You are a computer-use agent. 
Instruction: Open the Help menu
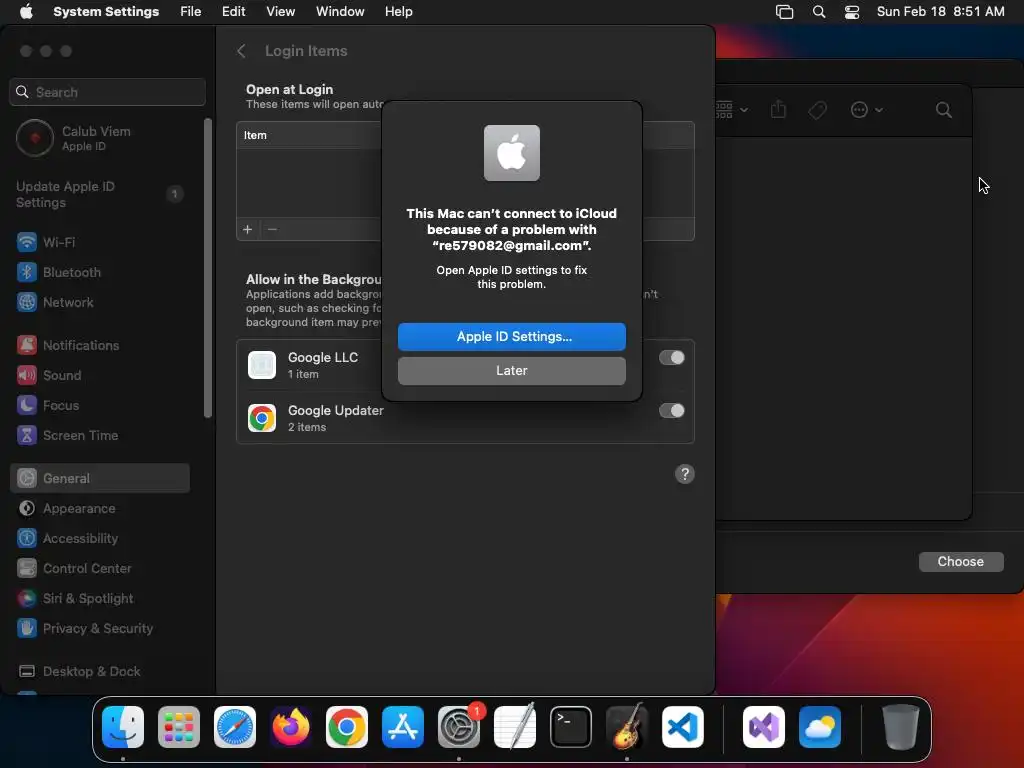[398, 12]
